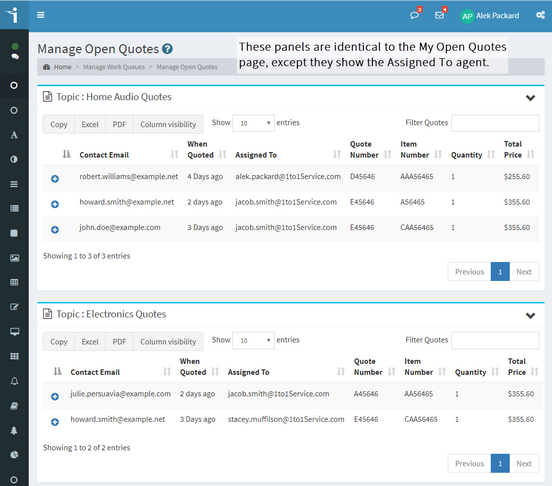Click the monitor icon in sidebar
Viewport: 552px width, 486px height.
click(14, 332)
